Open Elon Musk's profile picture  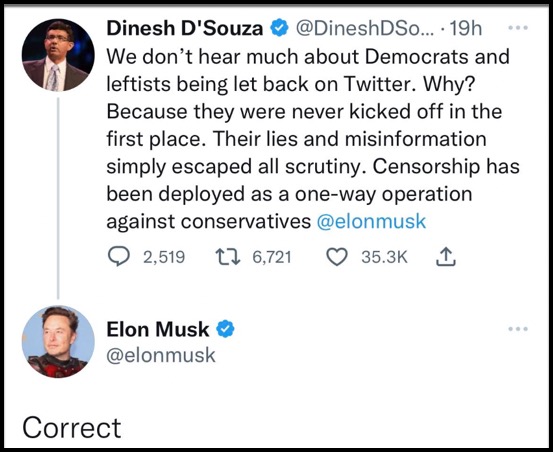click(58, 342)
